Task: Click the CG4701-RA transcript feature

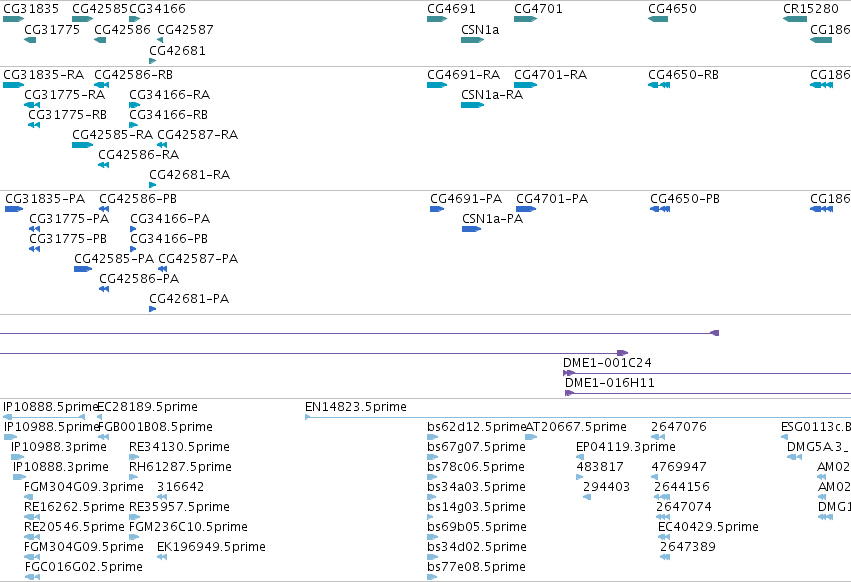Action: (x=525, y=85)
